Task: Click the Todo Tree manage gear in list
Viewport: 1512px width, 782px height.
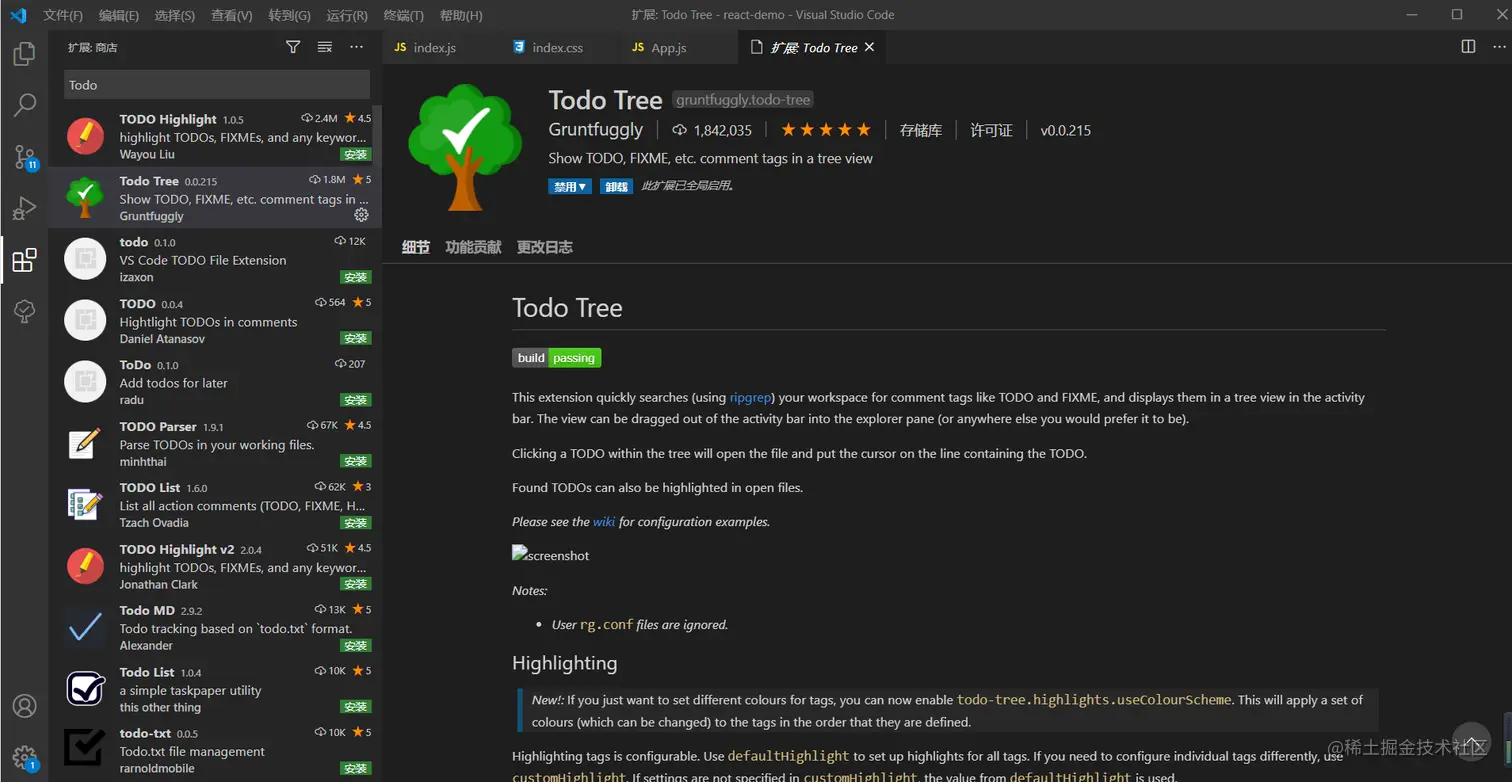Action: tap(362, 215)
